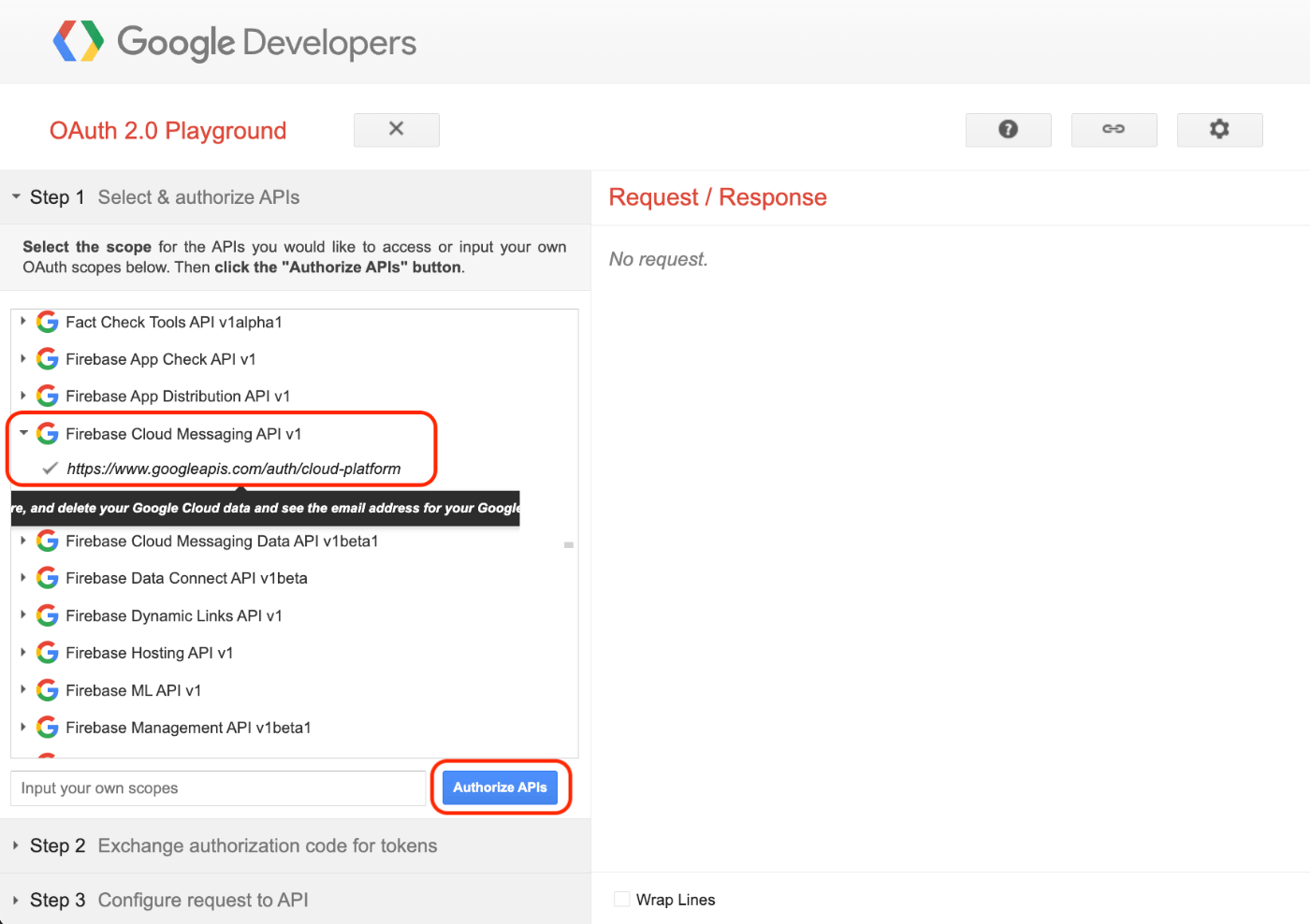Click the Google icon of Firebase App Check API
The width and height of the screenshot is (1310, 924).
(47, 359)
